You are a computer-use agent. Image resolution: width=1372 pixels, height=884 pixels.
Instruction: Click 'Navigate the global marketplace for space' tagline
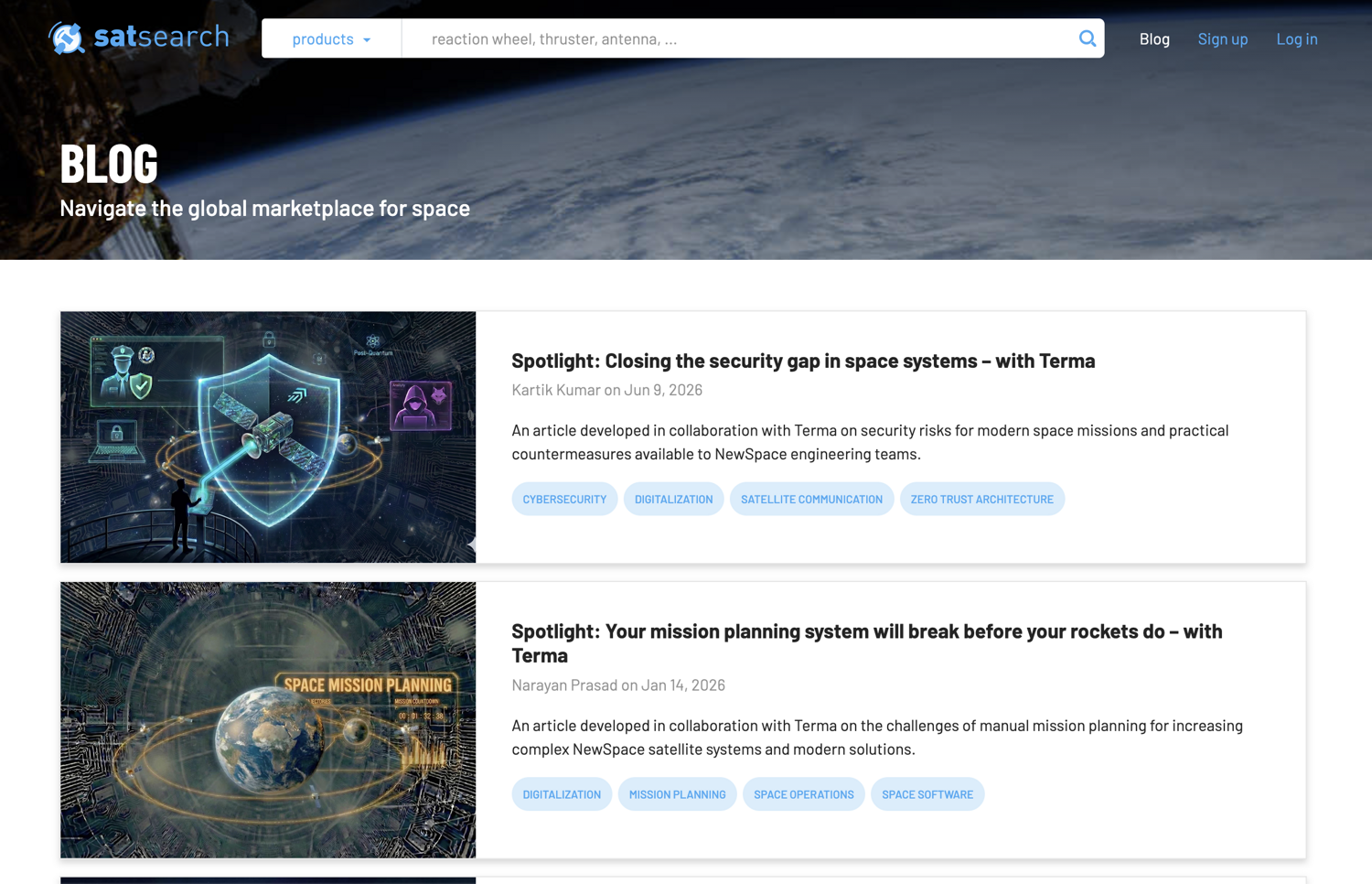point(264,208)
